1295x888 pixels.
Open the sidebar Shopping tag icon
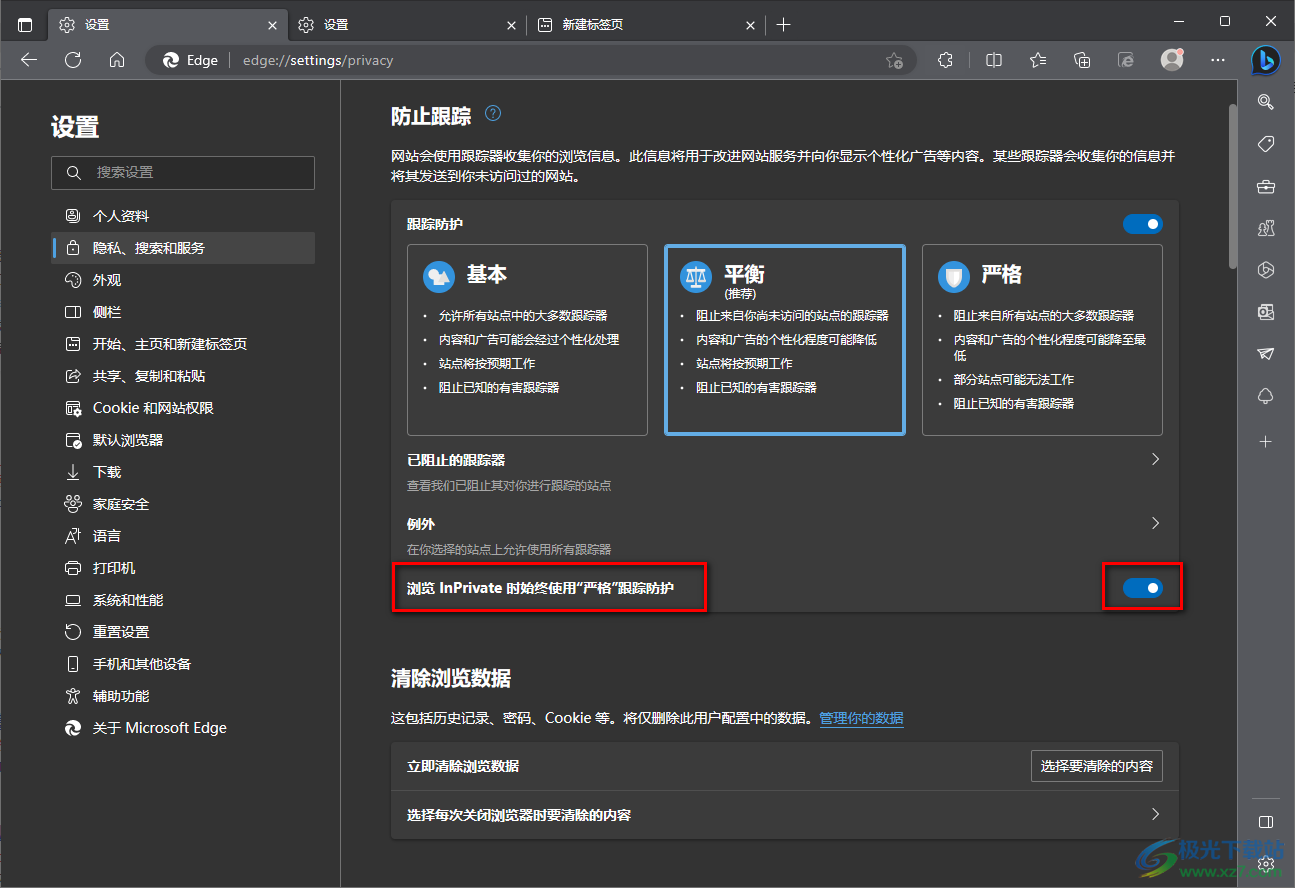pyautogui.click(x=1265, y=144)
